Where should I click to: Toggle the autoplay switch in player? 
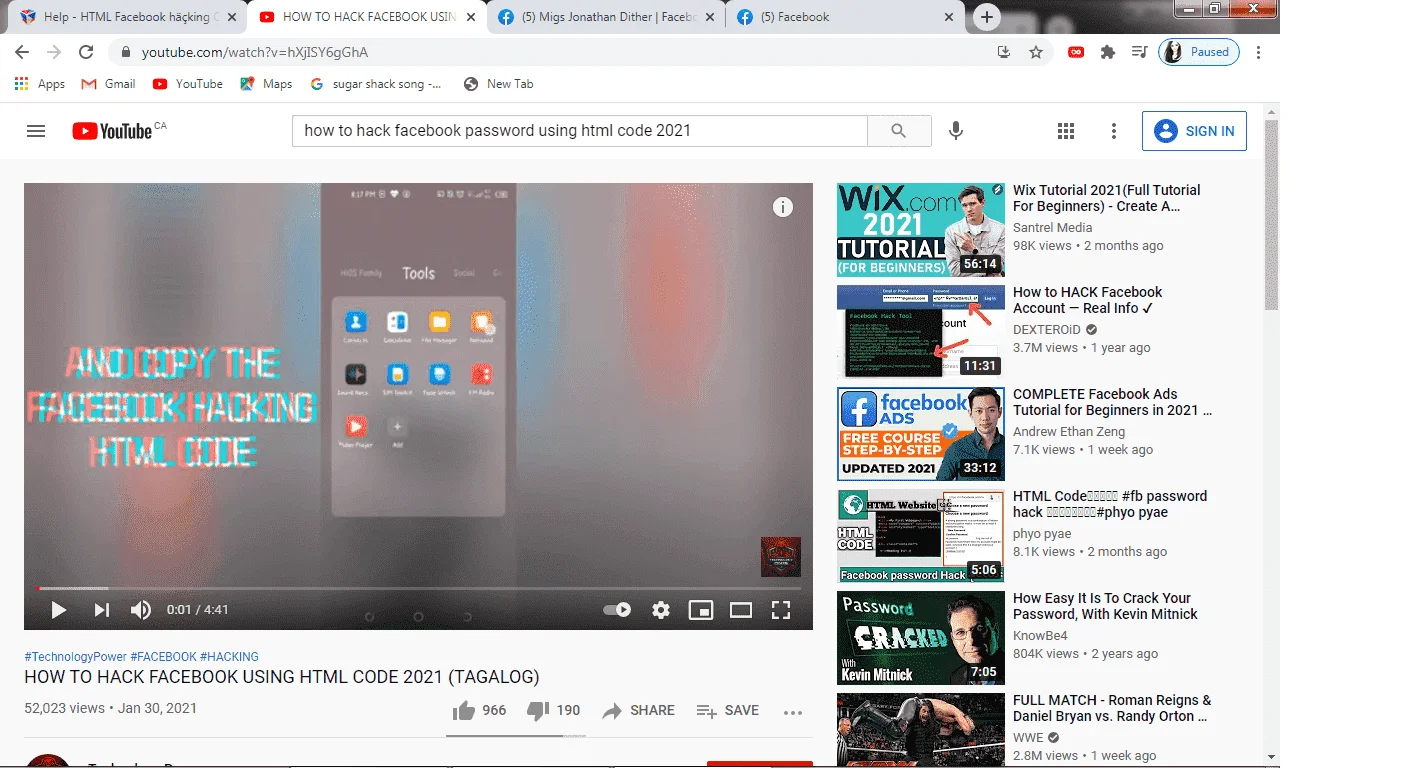click(618, 610)
